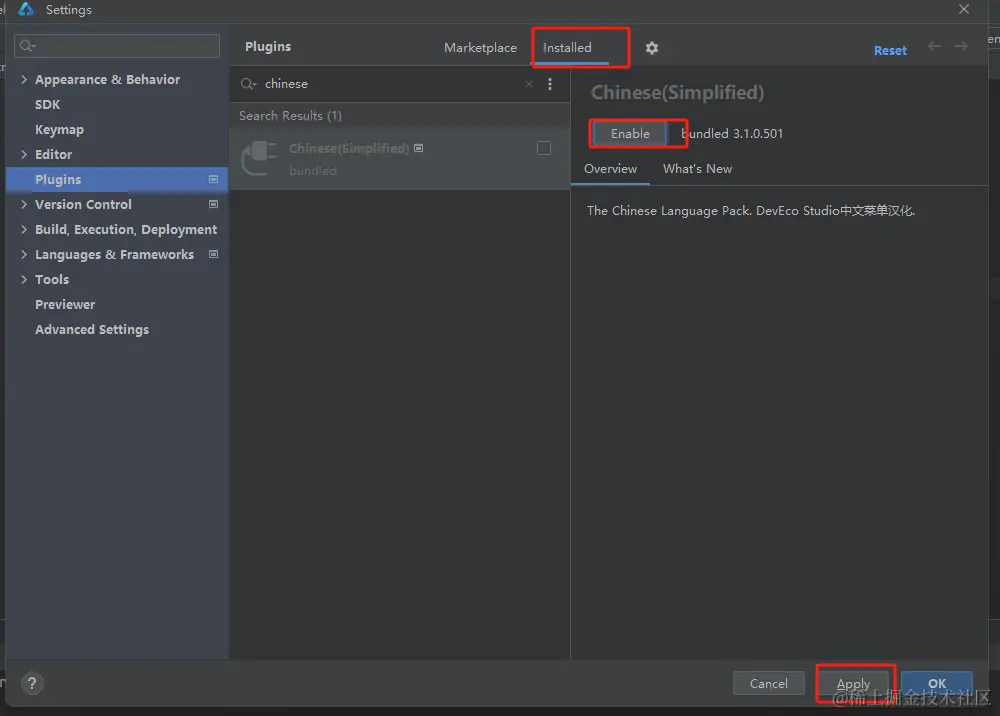Select SDK in settings tree

[47, 105]
